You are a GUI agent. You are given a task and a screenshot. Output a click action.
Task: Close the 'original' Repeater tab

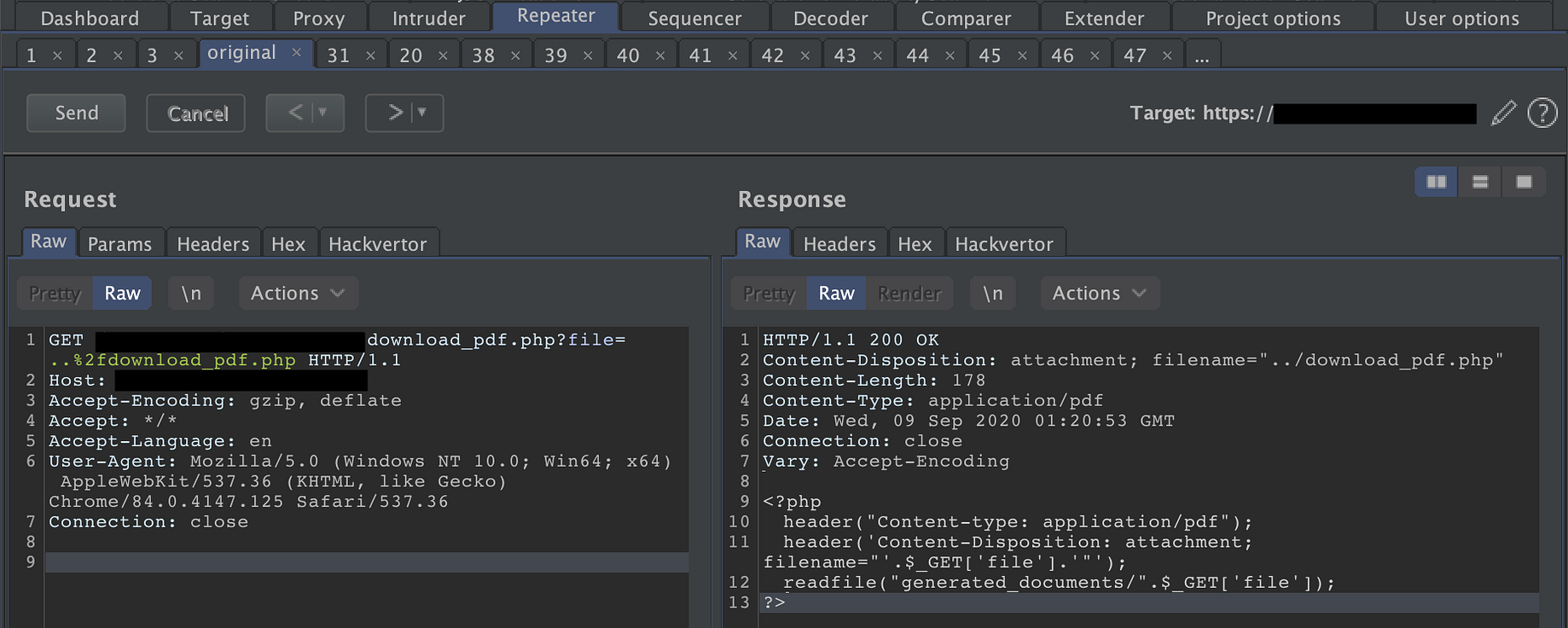296,53
